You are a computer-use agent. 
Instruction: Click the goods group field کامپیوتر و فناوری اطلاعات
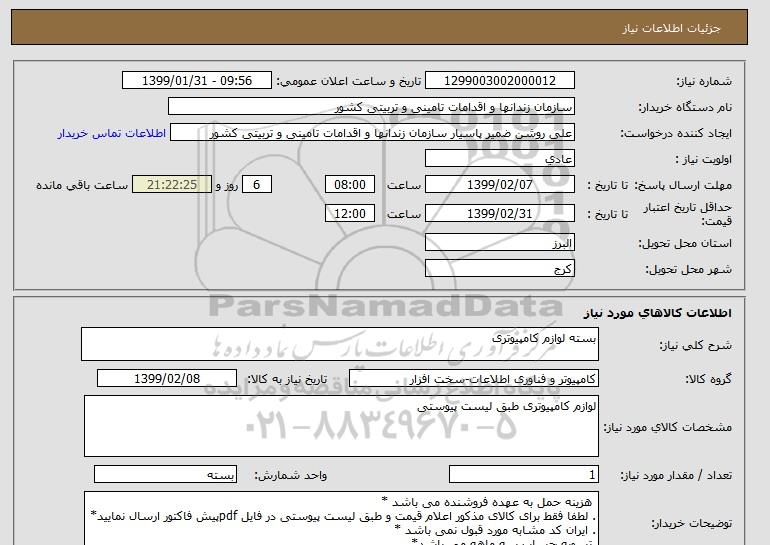[474, 379]
